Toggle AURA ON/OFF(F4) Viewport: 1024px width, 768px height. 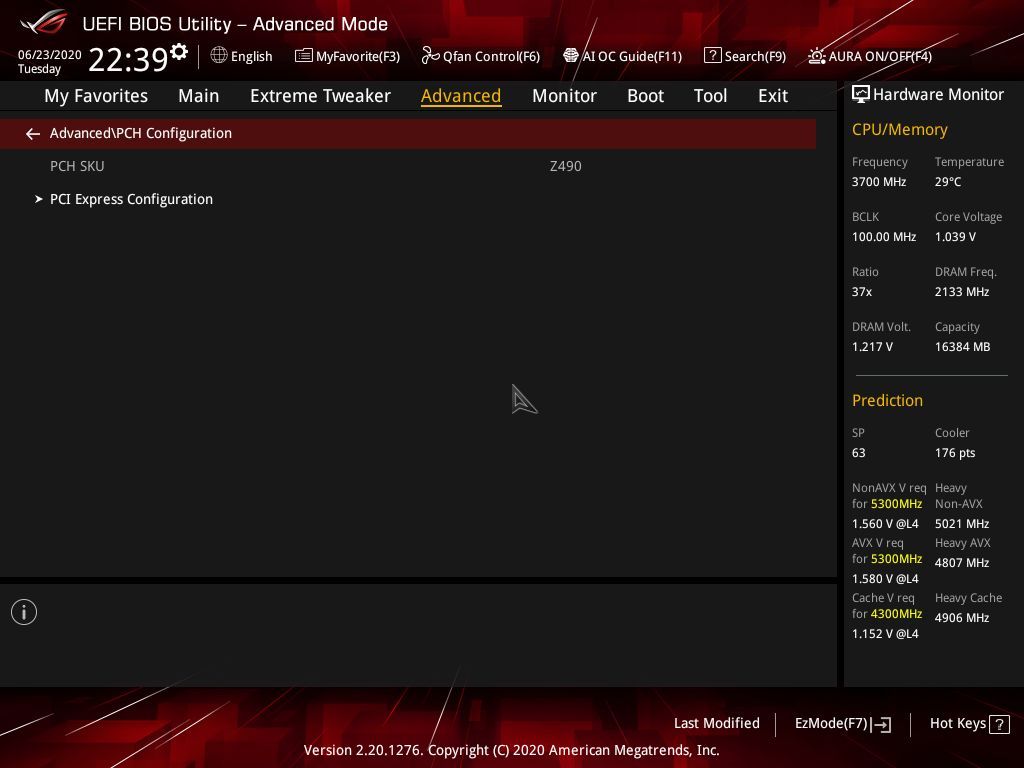click(x=870, y=56)
